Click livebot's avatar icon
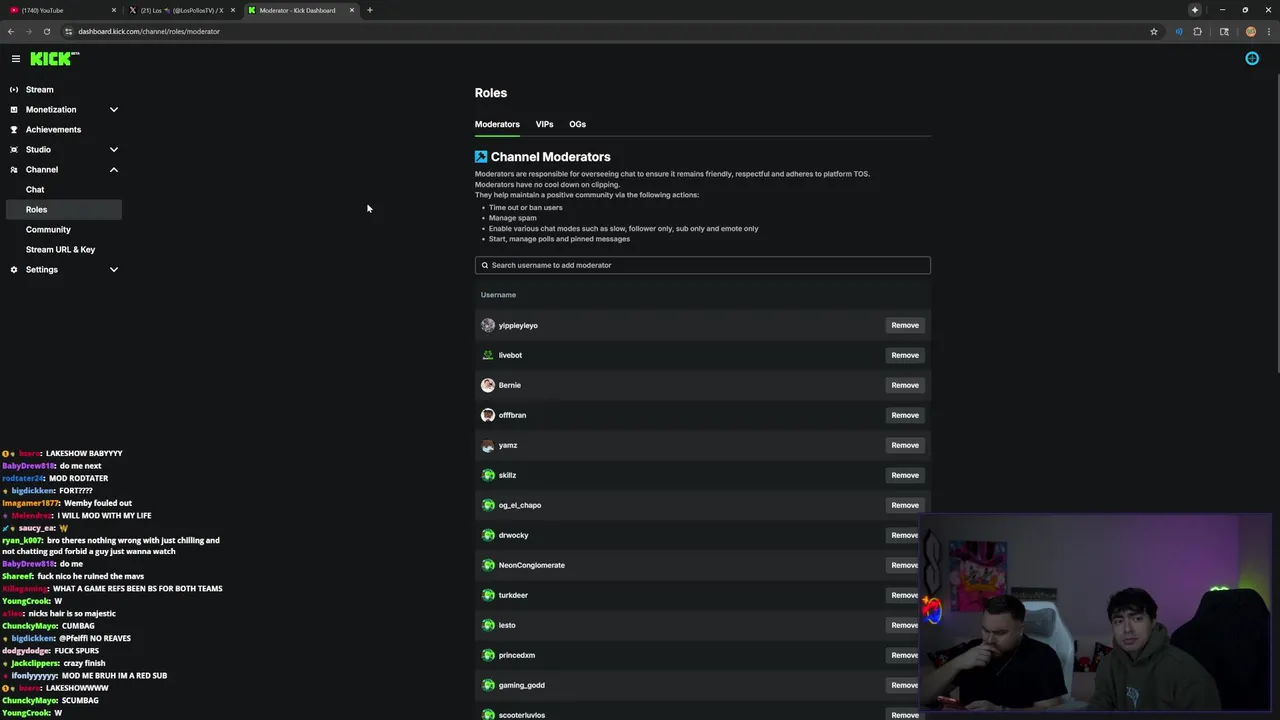 488,355
